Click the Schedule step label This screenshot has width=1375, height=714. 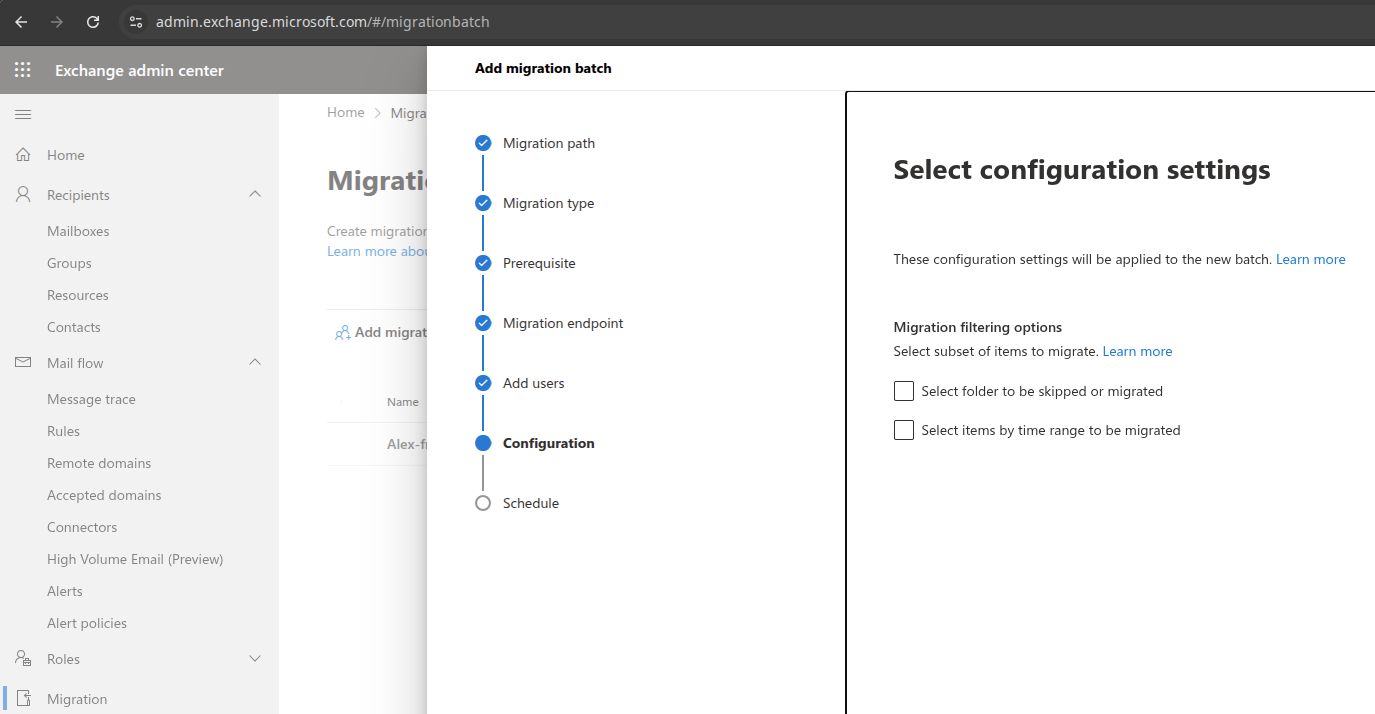[531, 503]
